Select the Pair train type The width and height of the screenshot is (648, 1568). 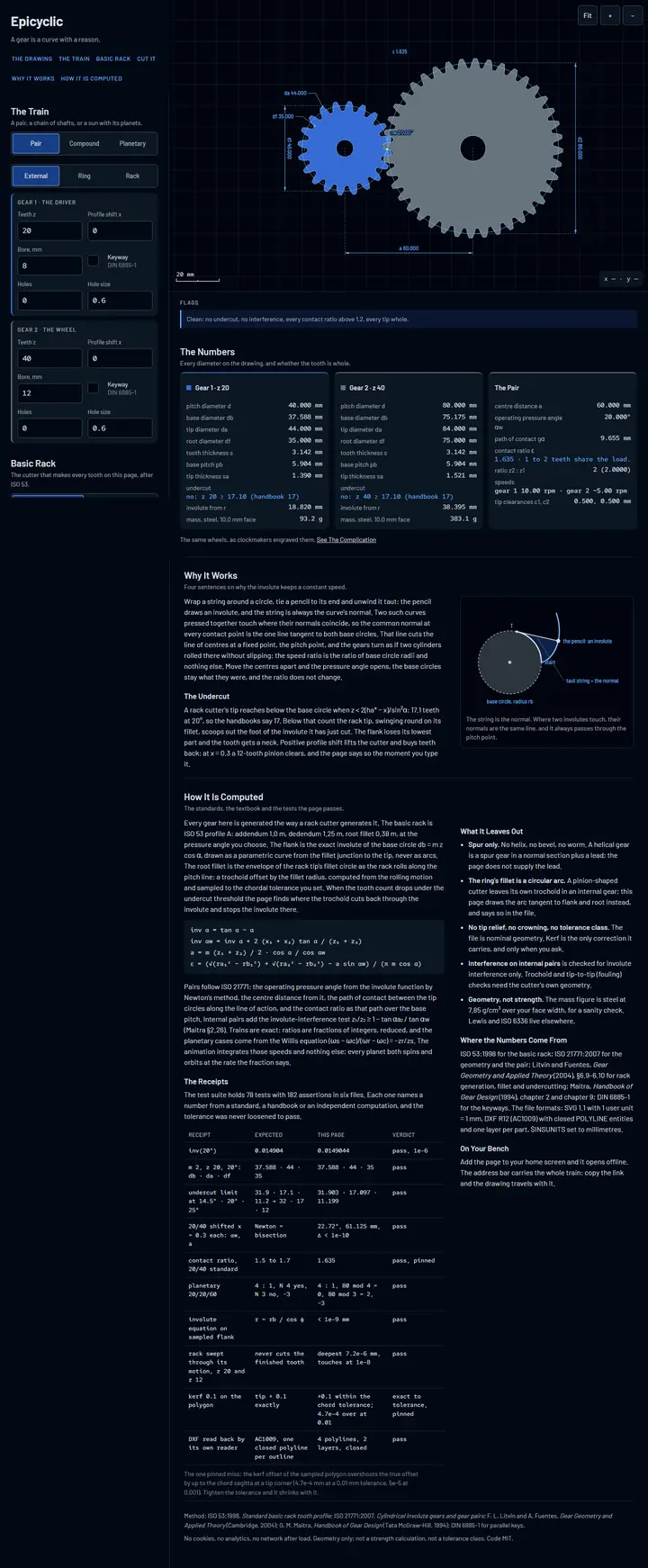coord(36,143)
